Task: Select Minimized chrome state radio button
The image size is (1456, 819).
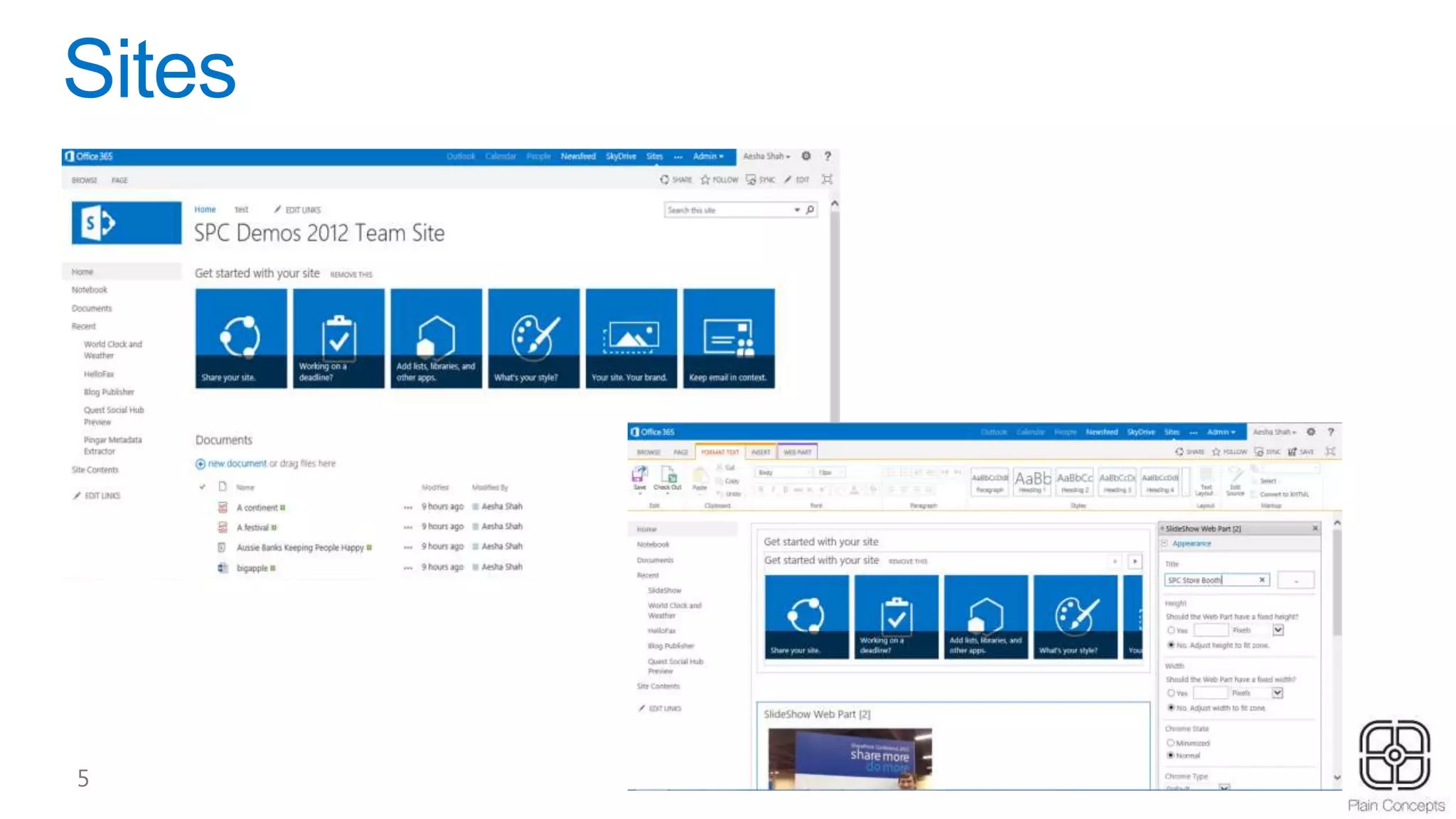Action: click(x=1171, y=743)
